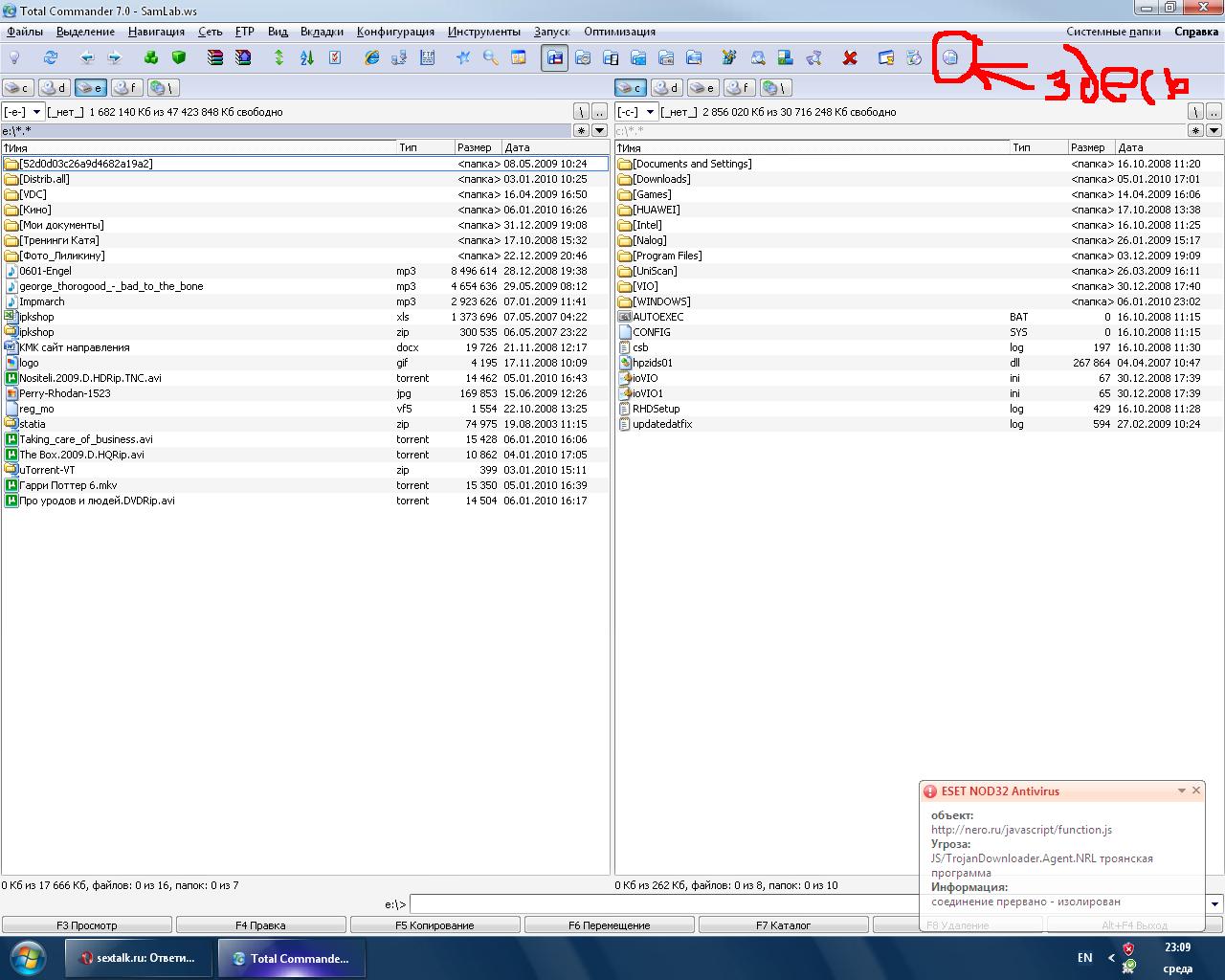Image resolution: width=1225 pixels, height=980 pixels.
Task: Click the red X toolbar icon
Action: [x=849, y=58]
